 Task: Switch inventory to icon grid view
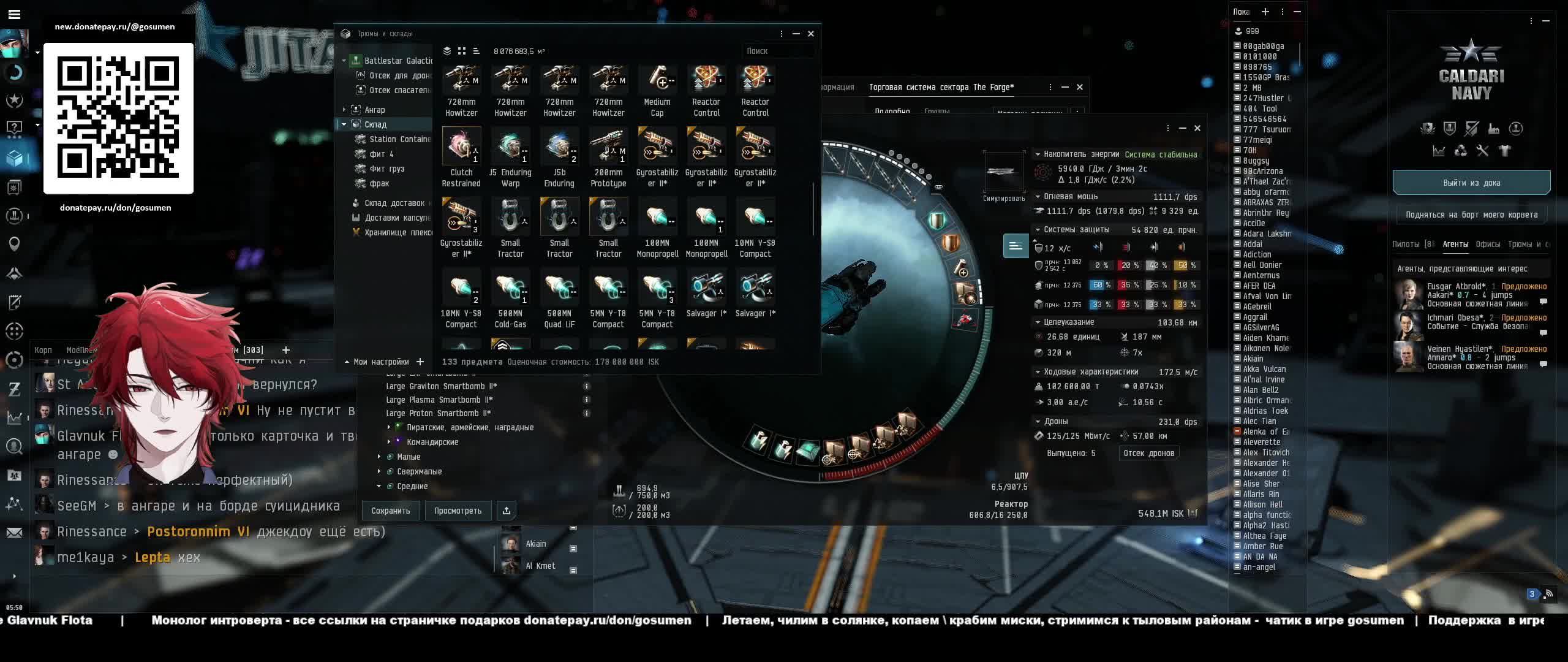tap(462, 51)
